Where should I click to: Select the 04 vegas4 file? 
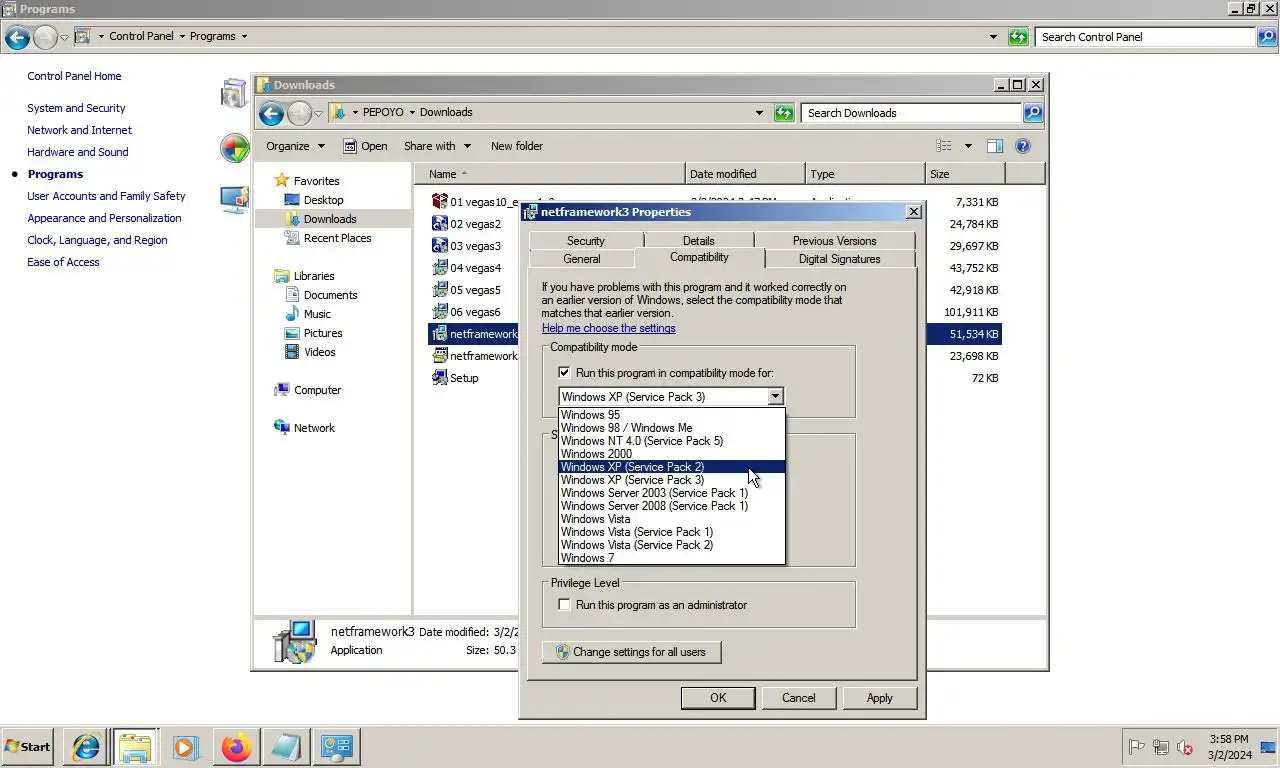click(466, 268)
